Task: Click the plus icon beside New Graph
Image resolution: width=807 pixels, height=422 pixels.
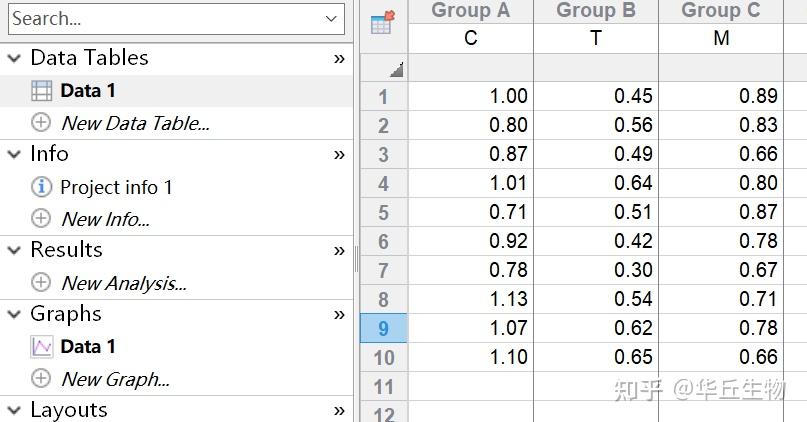Action: 41,378
